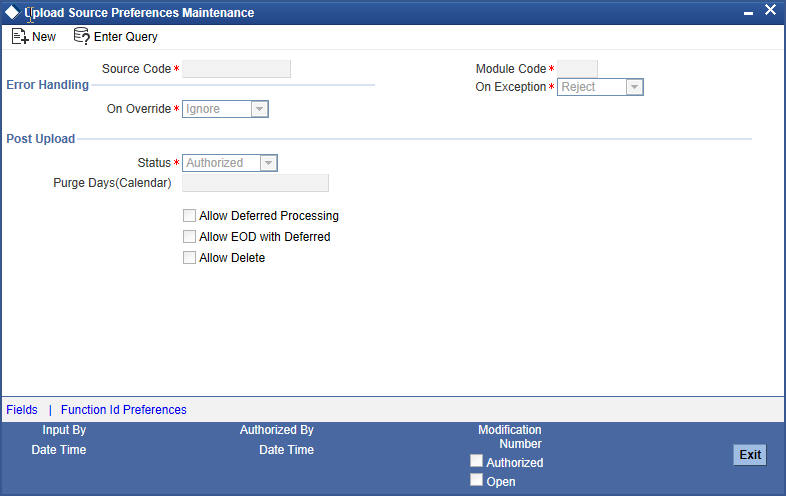Image resolution: width=786 pixels, height=496 pixels.
Task: Check the Allow Delete option
Action: [x=189, y=258]
